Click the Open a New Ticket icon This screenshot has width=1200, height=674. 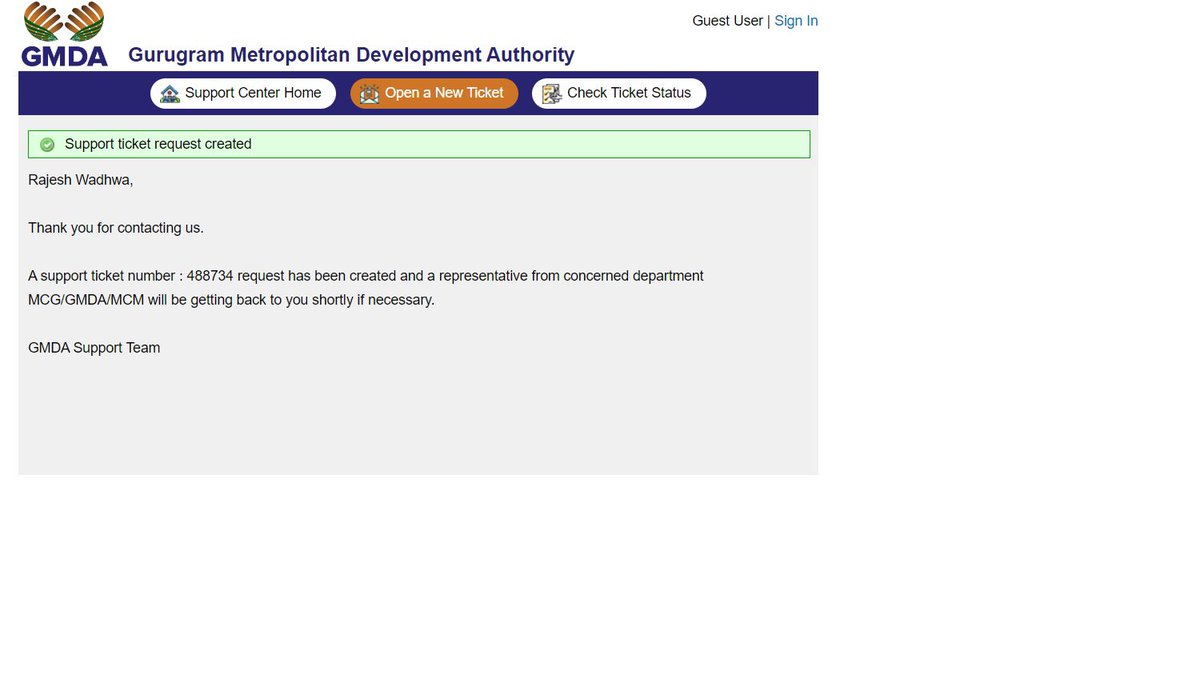click(x=370, y=93)
